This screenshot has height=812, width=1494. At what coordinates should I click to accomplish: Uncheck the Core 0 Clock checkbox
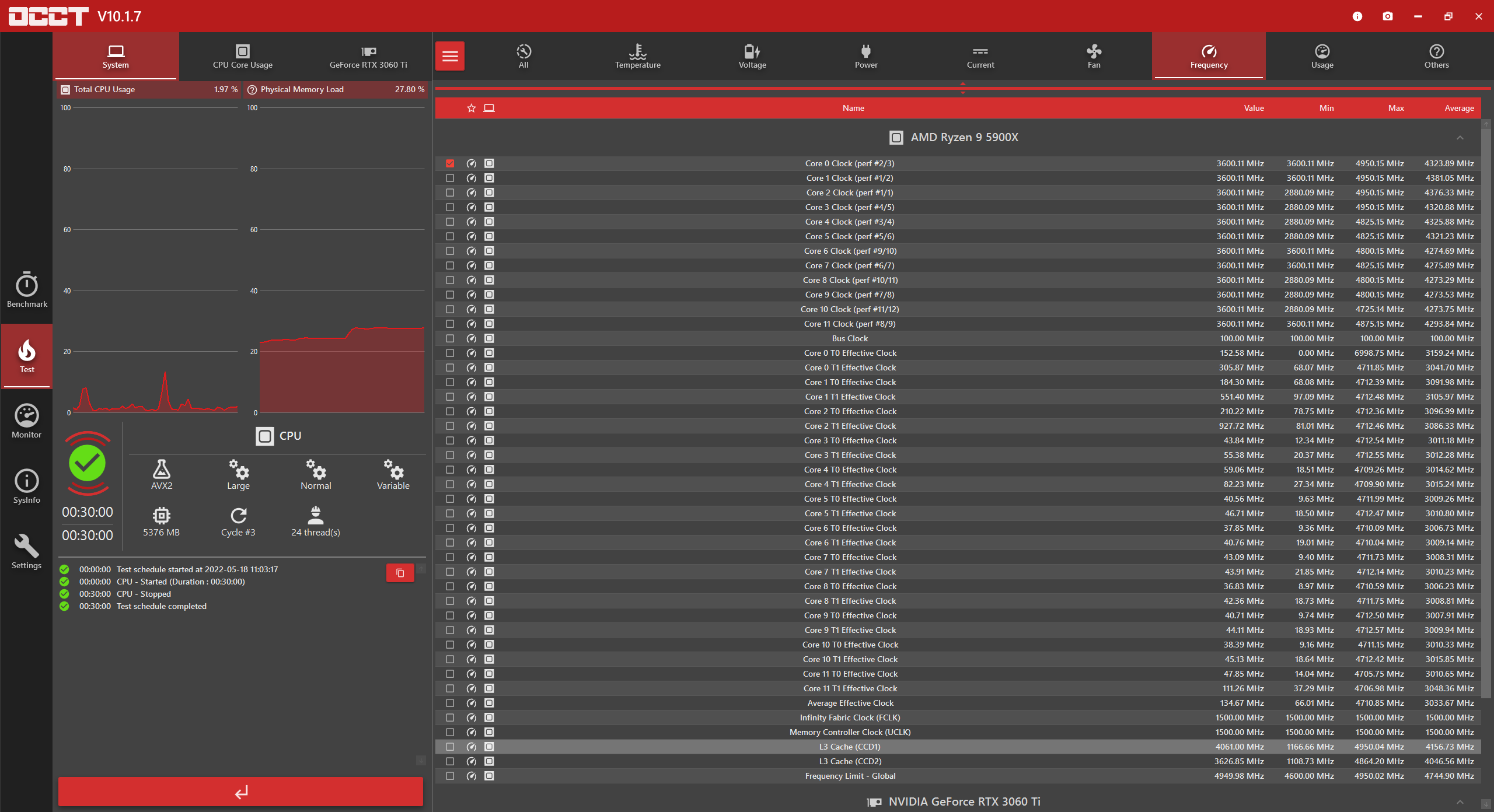(450, 163)
